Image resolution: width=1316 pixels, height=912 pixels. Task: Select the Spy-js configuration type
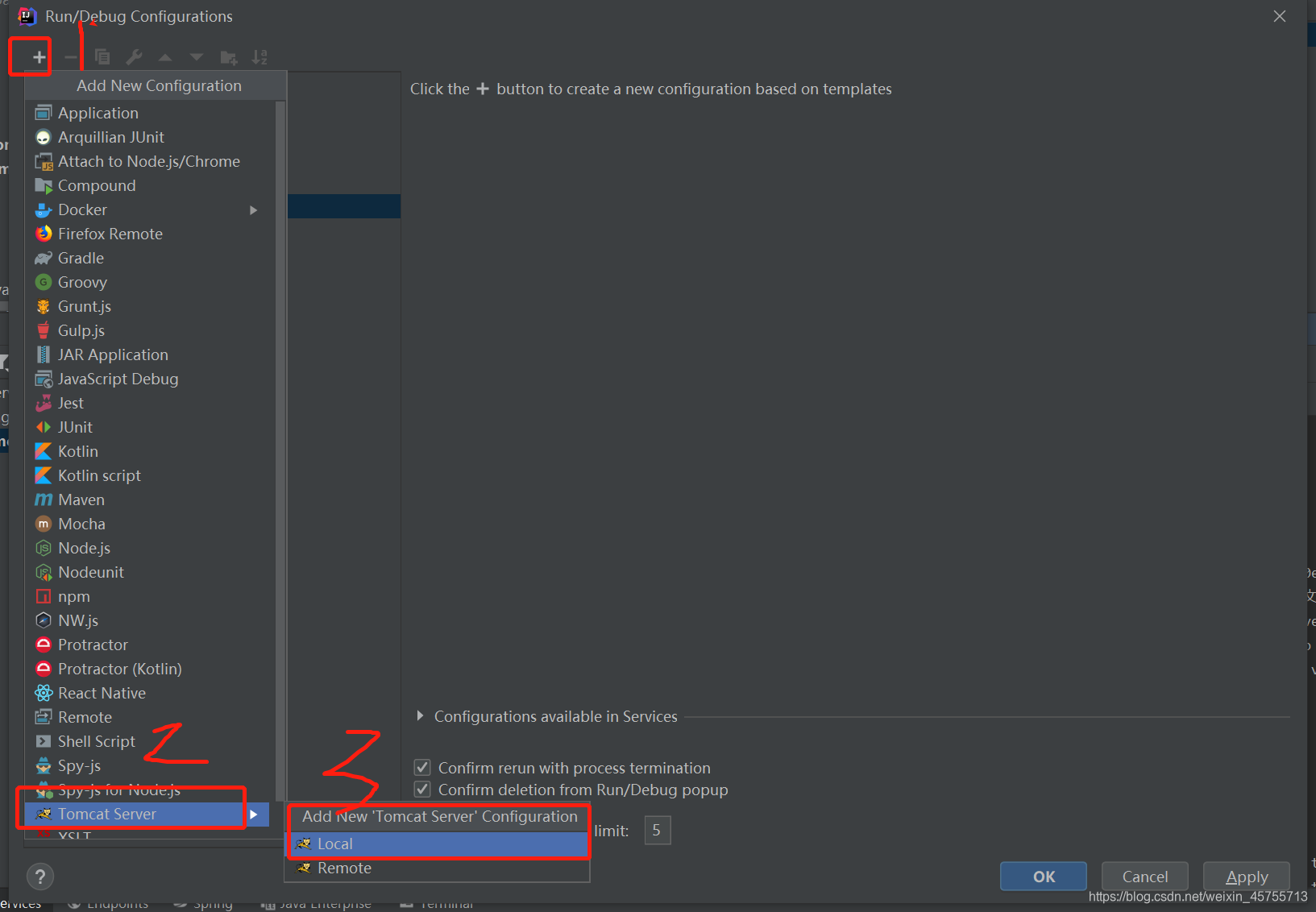(x=150, y=765)
